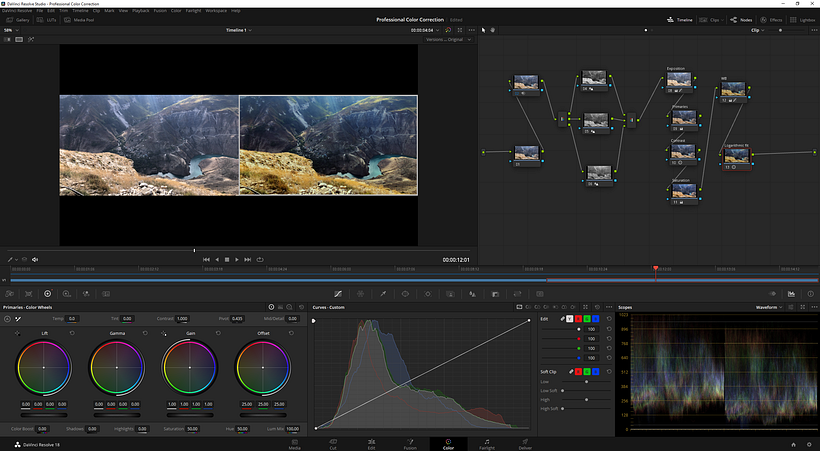Screen dimensions: 820x451
Task: Open the Fairlight menu in menu bar
Action: 193,10
